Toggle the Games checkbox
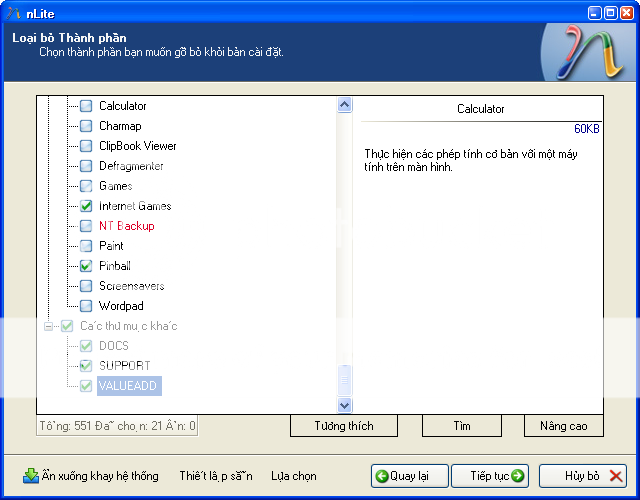The height and width of the screenshot is (500, 640). tap(86, 186)
